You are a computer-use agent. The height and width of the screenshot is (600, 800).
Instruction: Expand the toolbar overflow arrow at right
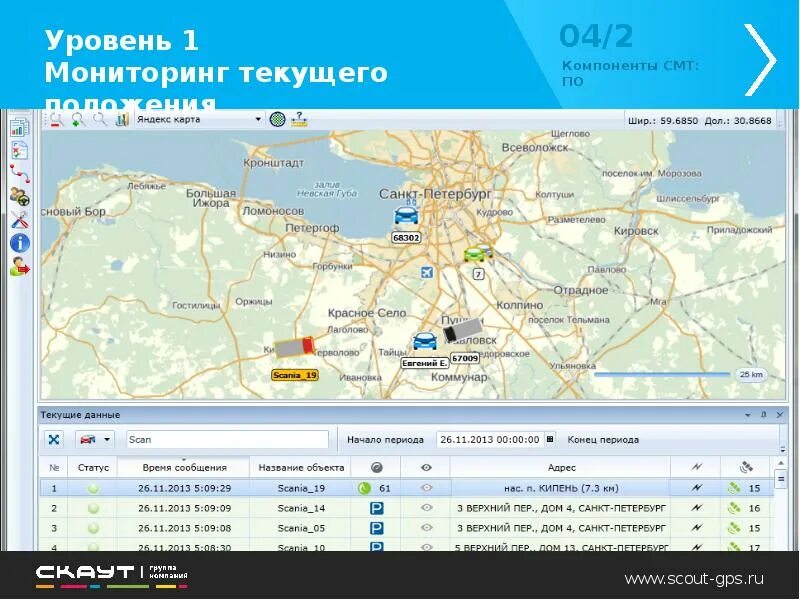click(783, 450)
